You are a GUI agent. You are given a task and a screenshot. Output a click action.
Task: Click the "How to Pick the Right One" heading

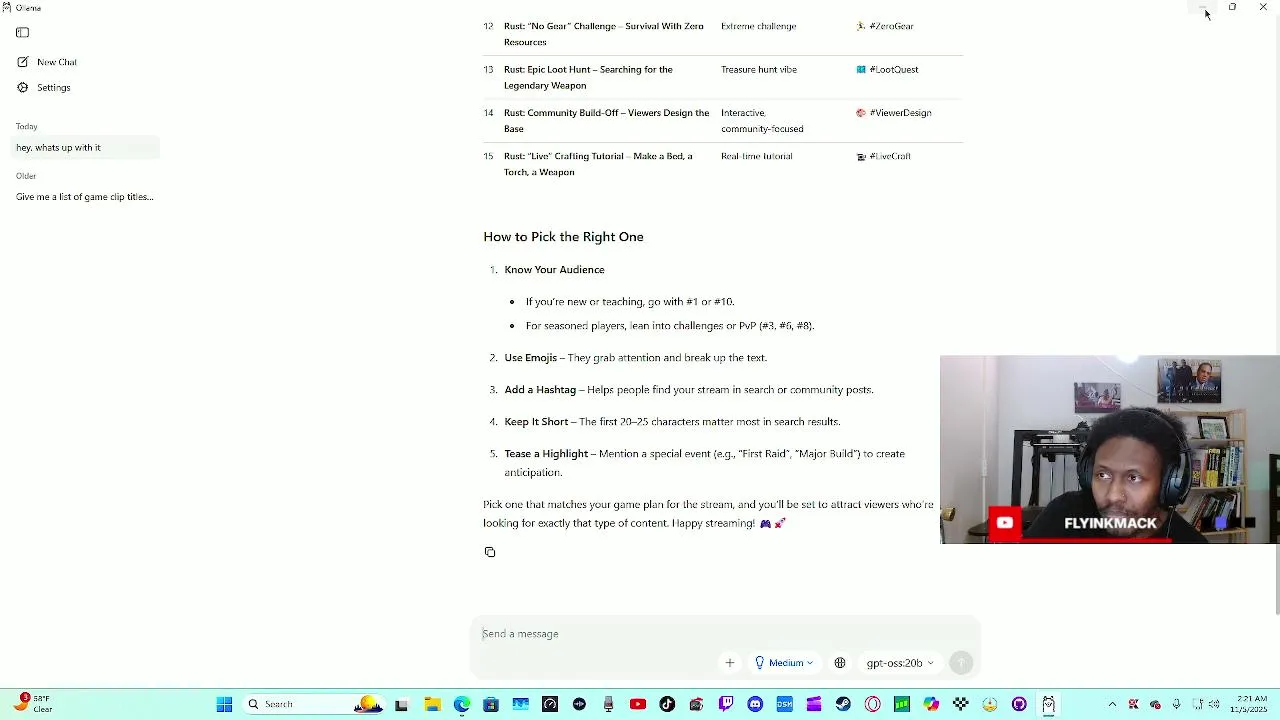563,237
